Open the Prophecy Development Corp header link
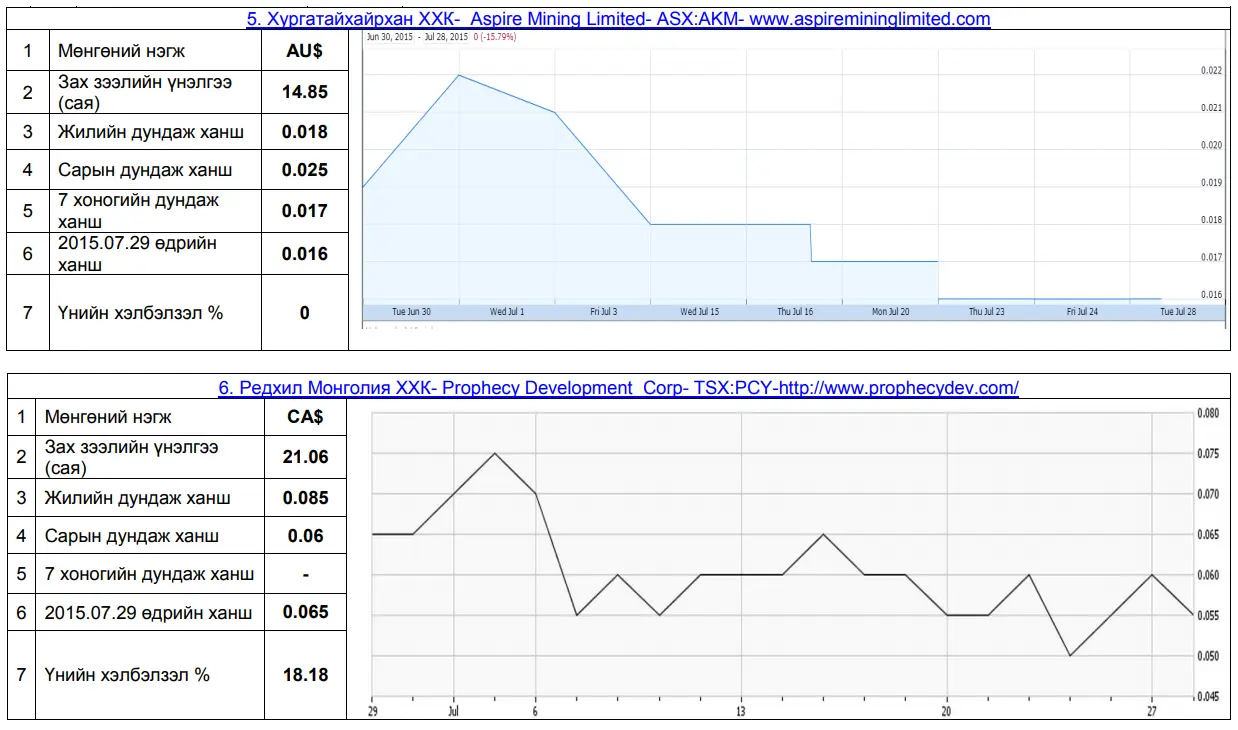 [618, 388]
